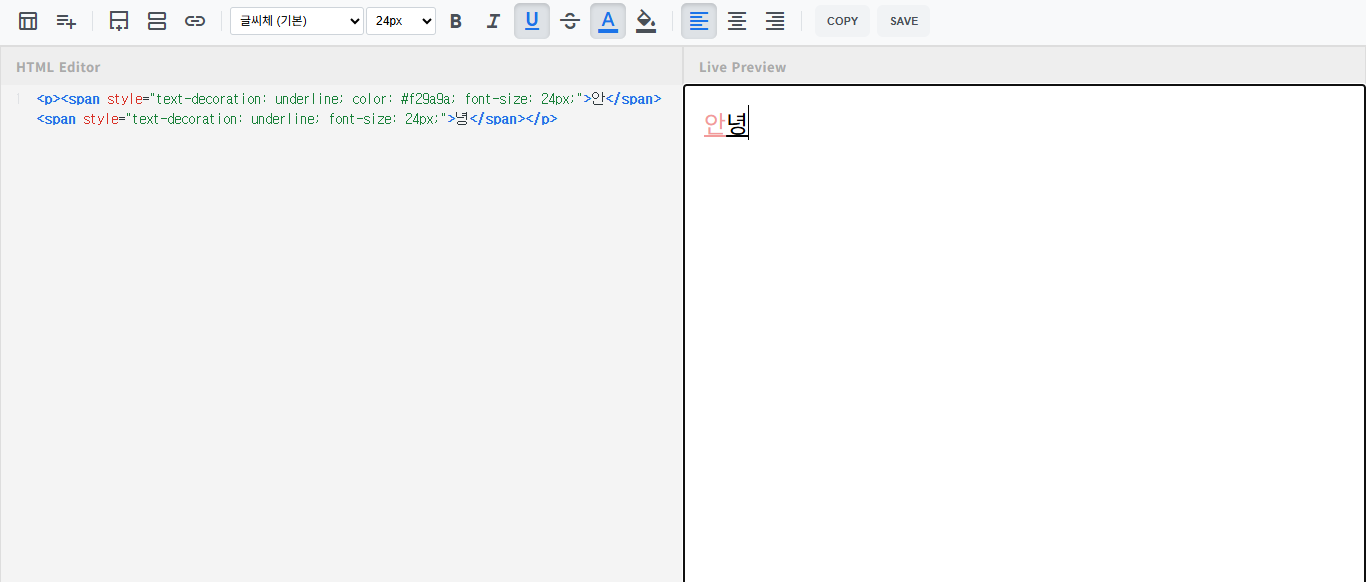Open the background fill color picker
This screenshot has height=582, width=1366.
coord(646,21)
